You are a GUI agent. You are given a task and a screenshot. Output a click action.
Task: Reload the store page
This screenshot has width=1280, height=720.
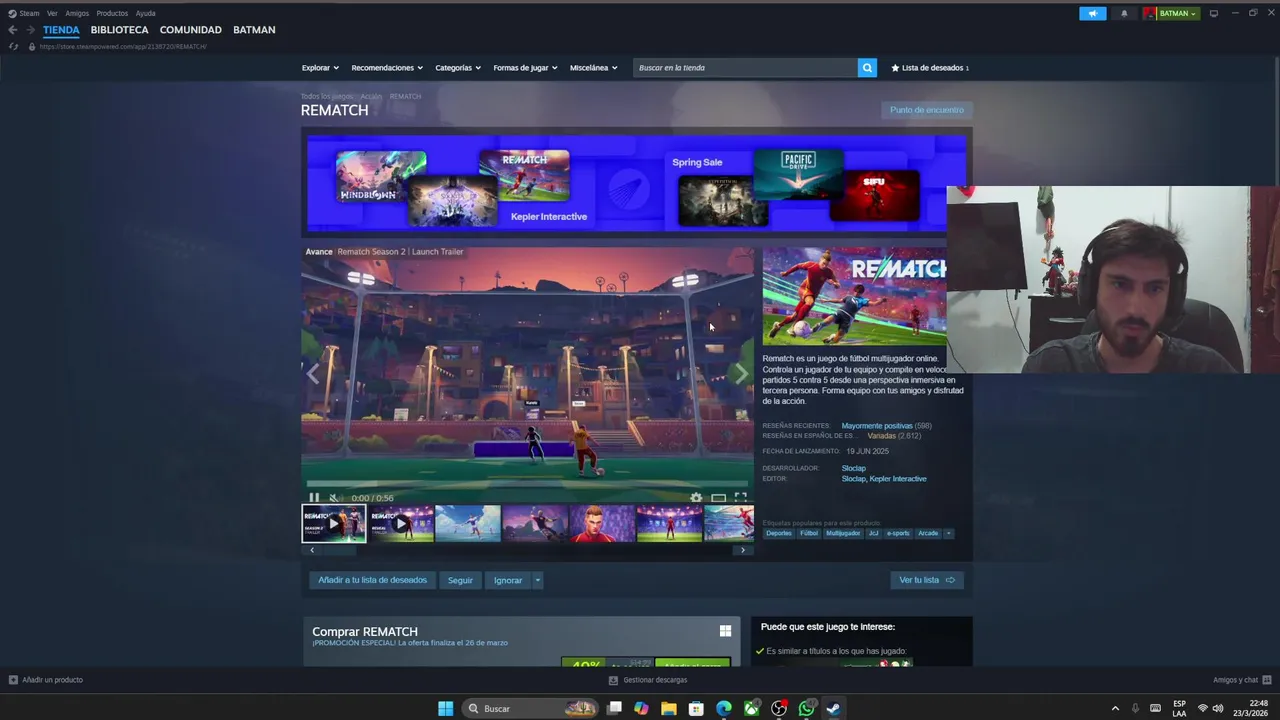[13, 47]
